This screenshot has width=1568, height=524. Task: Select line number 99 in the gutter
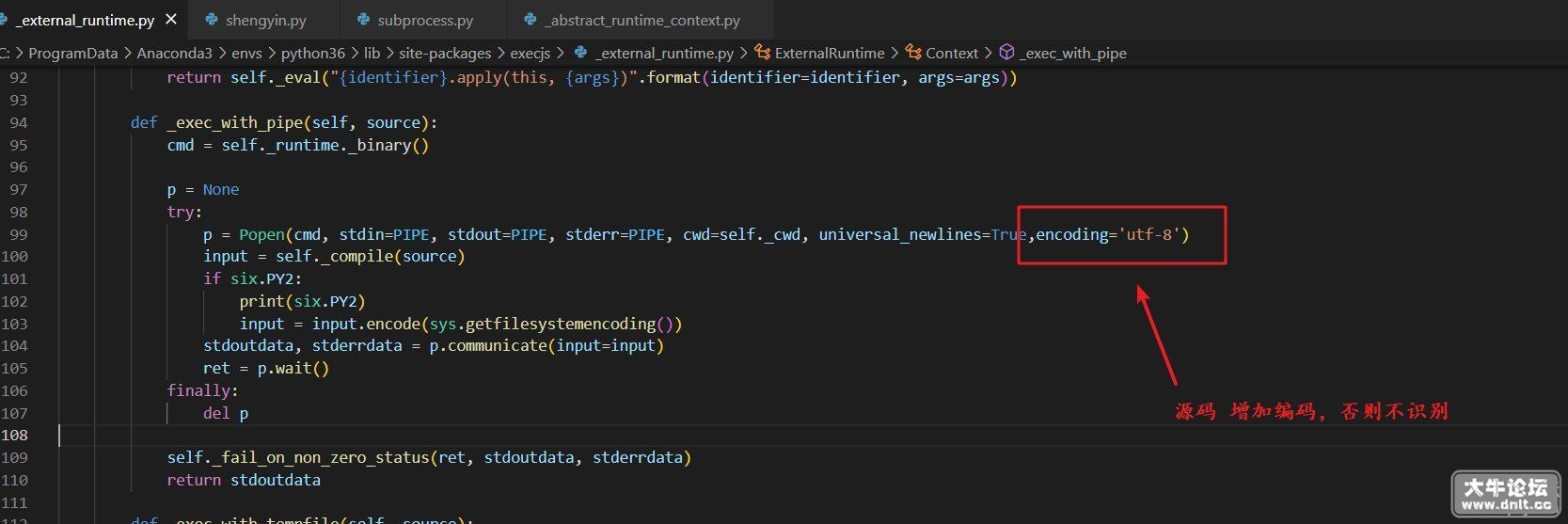(19, 234)
